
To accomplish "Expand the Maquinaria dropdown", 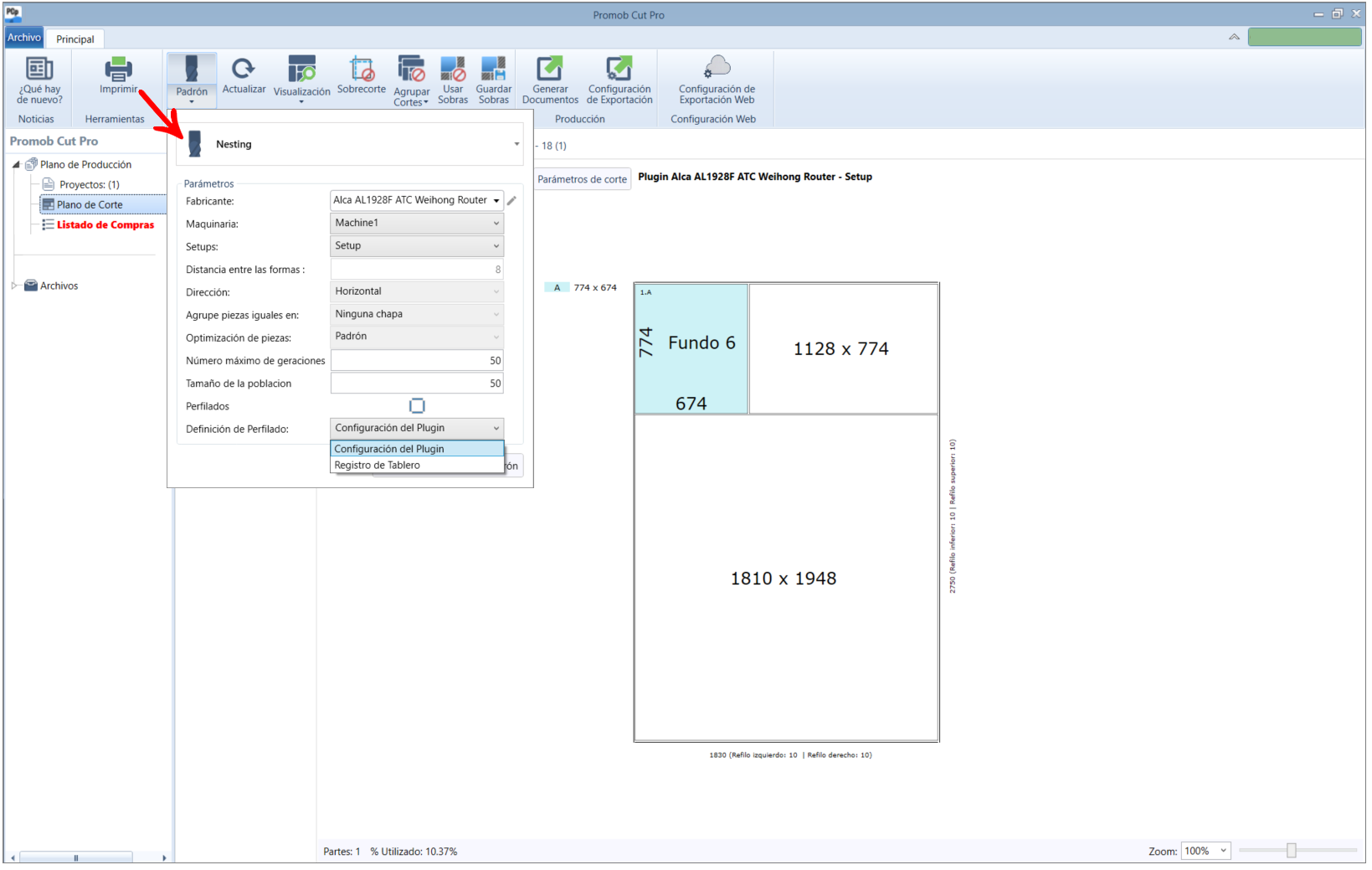I will [417, 224].
